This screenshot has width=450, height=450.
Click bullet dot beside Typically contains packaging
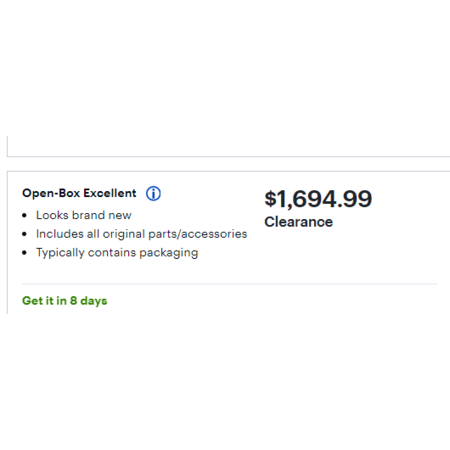[24, 253]
